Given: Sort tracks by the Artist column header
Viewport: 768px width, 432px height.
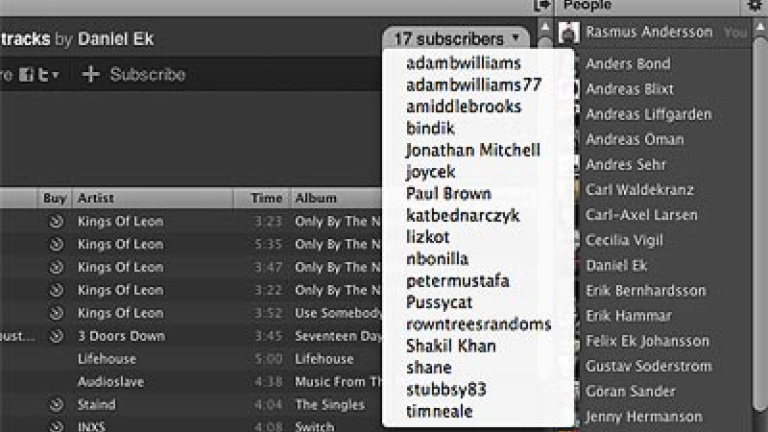Looking at the screenshot, I should (96, 198).
